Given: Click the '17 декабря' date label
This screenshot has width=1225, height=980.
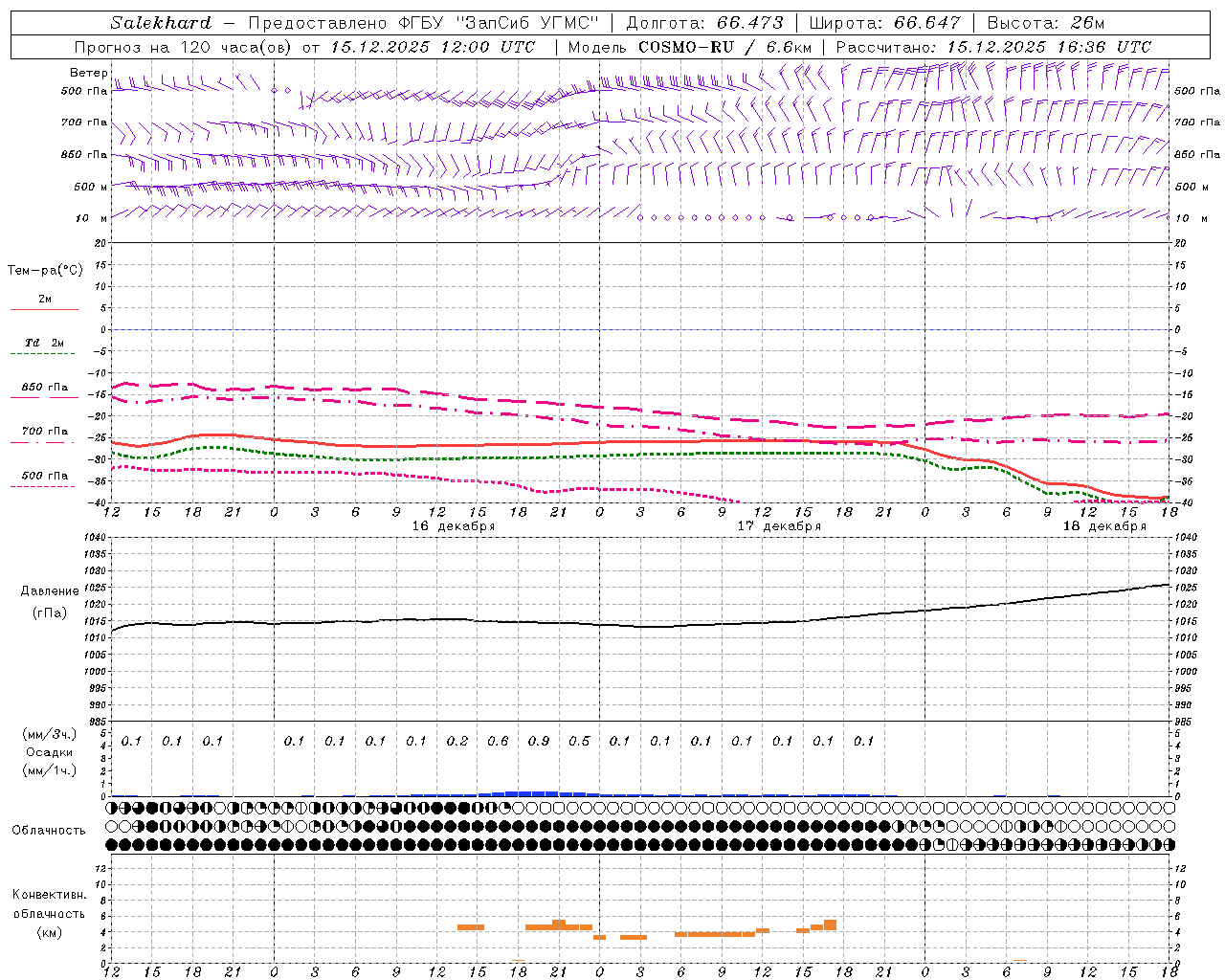Looking at the screenshot, I should 778,526.
